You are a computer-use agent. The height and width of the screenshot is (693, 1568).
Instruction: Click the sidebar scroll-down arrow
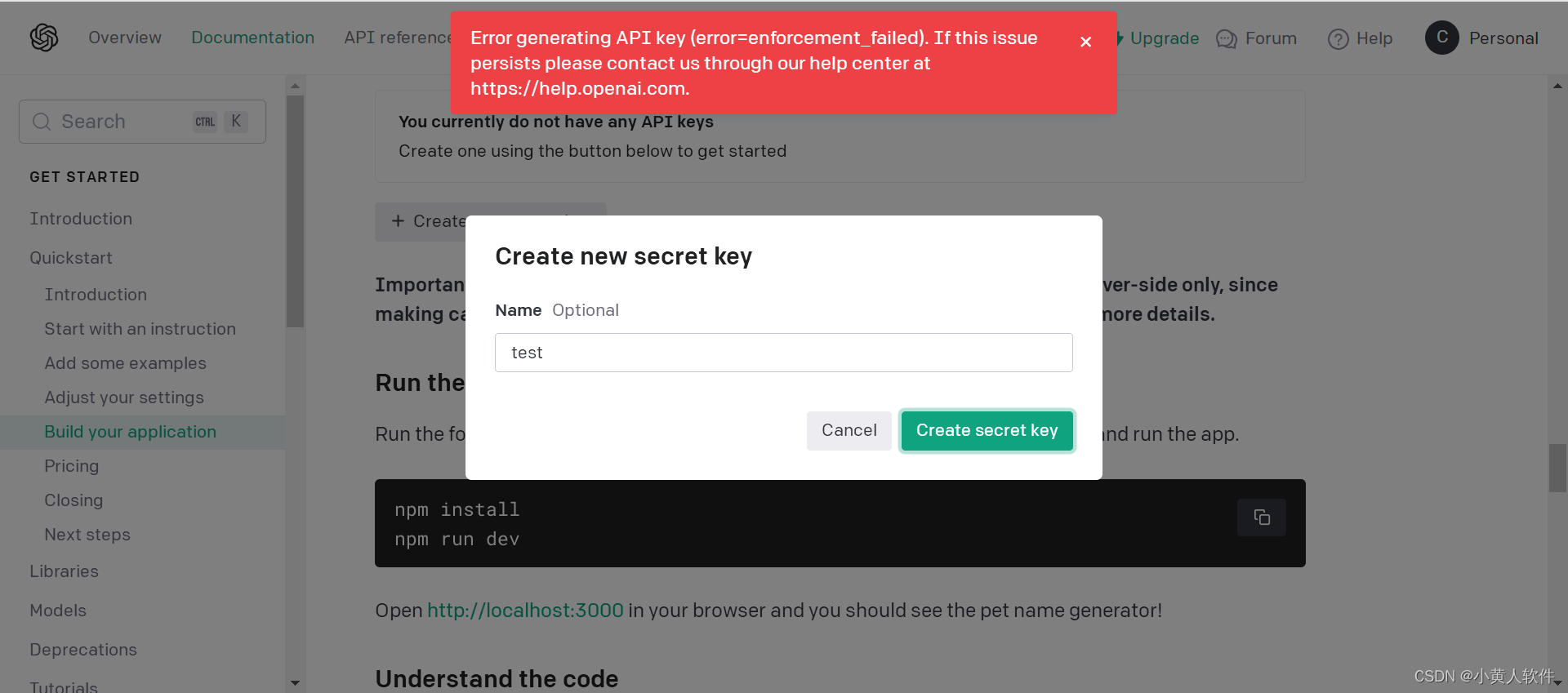[x=295, y=682]
